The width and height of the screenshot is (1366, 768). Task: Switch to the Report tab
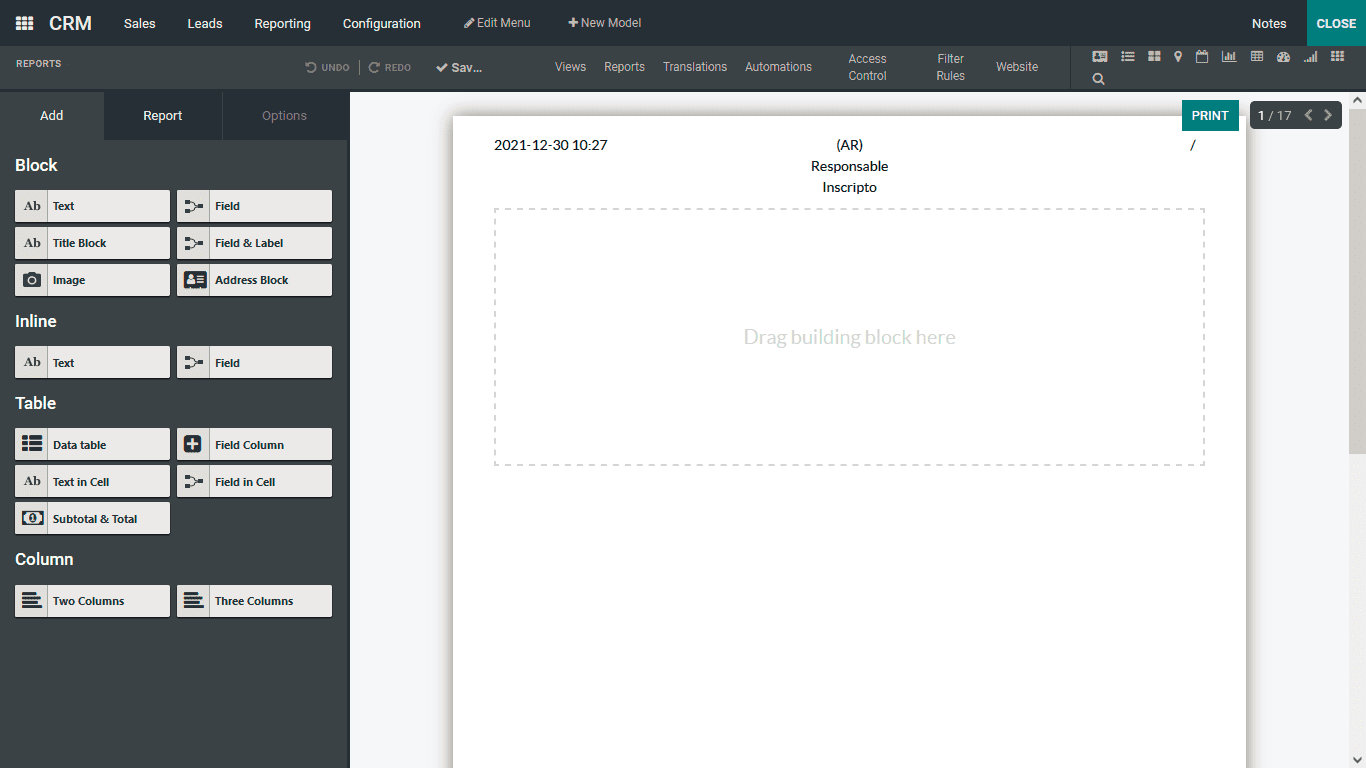pos(162,115)
